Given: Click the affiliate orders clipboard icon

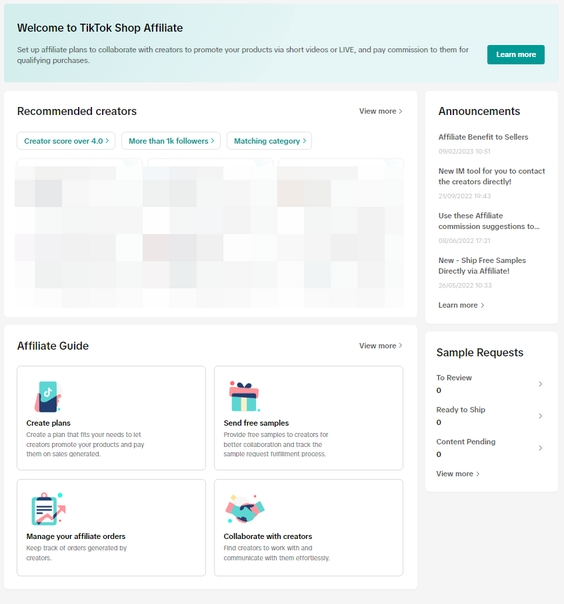Looking at the screenshot, I should 48,509.
